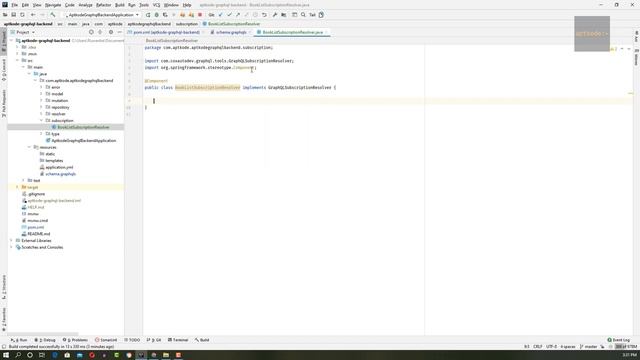Click the Windows taskbar search icon
This screenshot has height=360, width=640.
coord(18,355)
